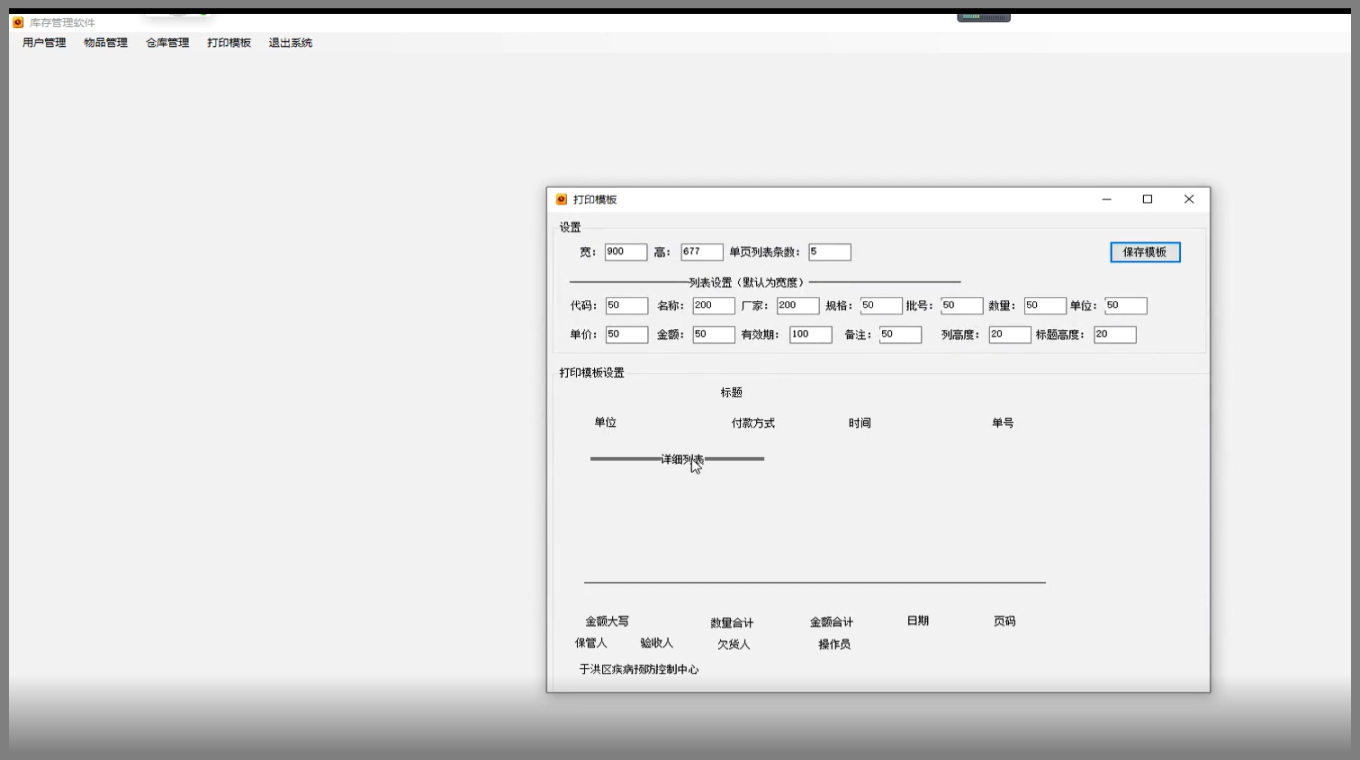1360x760 pixels.
Task: Click the 详细列表 element in the template
Action: point(680,459)
